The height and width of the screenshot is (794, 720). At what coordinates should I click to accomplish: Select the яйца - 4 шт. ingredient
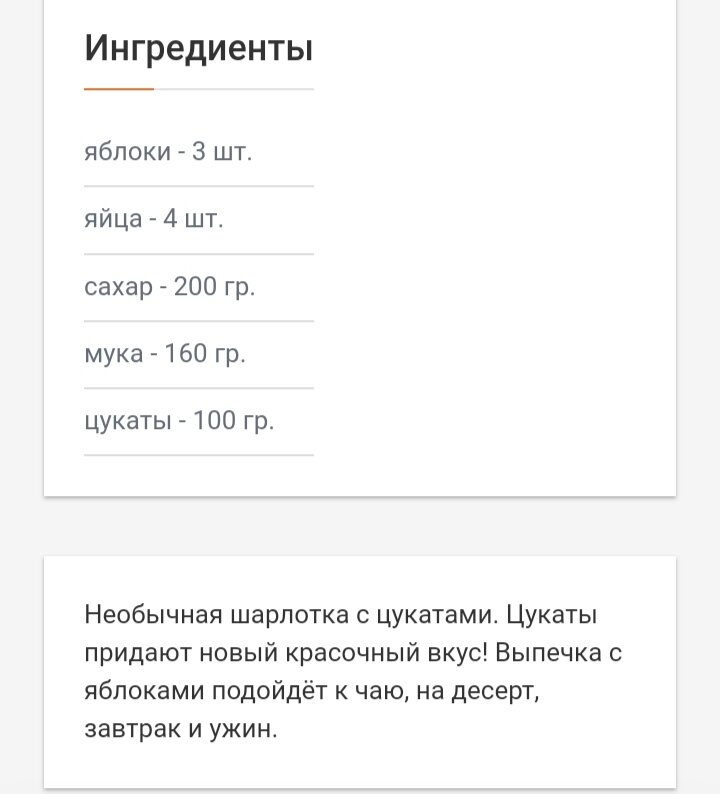154,219
